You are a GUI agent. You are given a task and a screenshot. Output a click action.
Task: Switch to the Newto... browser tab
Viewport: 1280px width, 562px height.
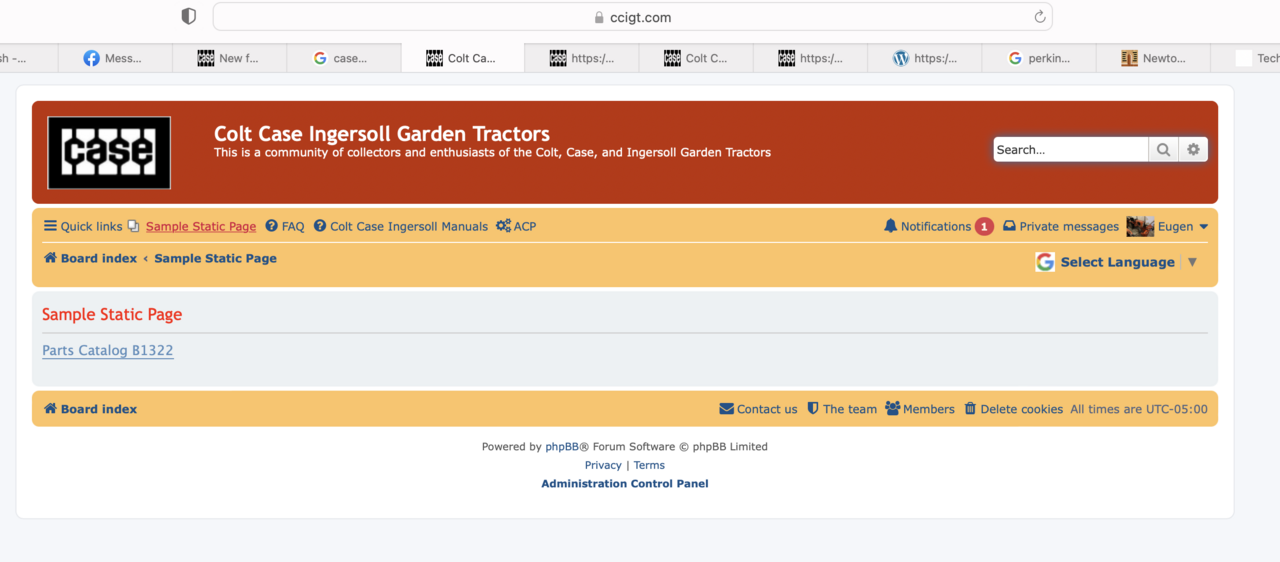[1153, 58]
